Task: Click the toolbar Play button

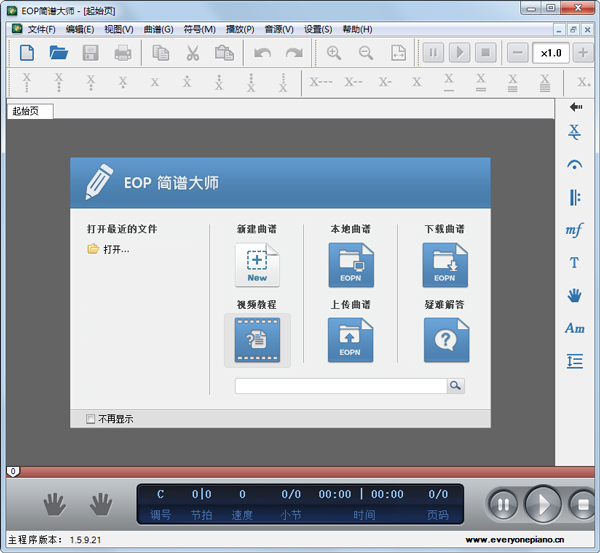Action: click(x=459, y=52)
